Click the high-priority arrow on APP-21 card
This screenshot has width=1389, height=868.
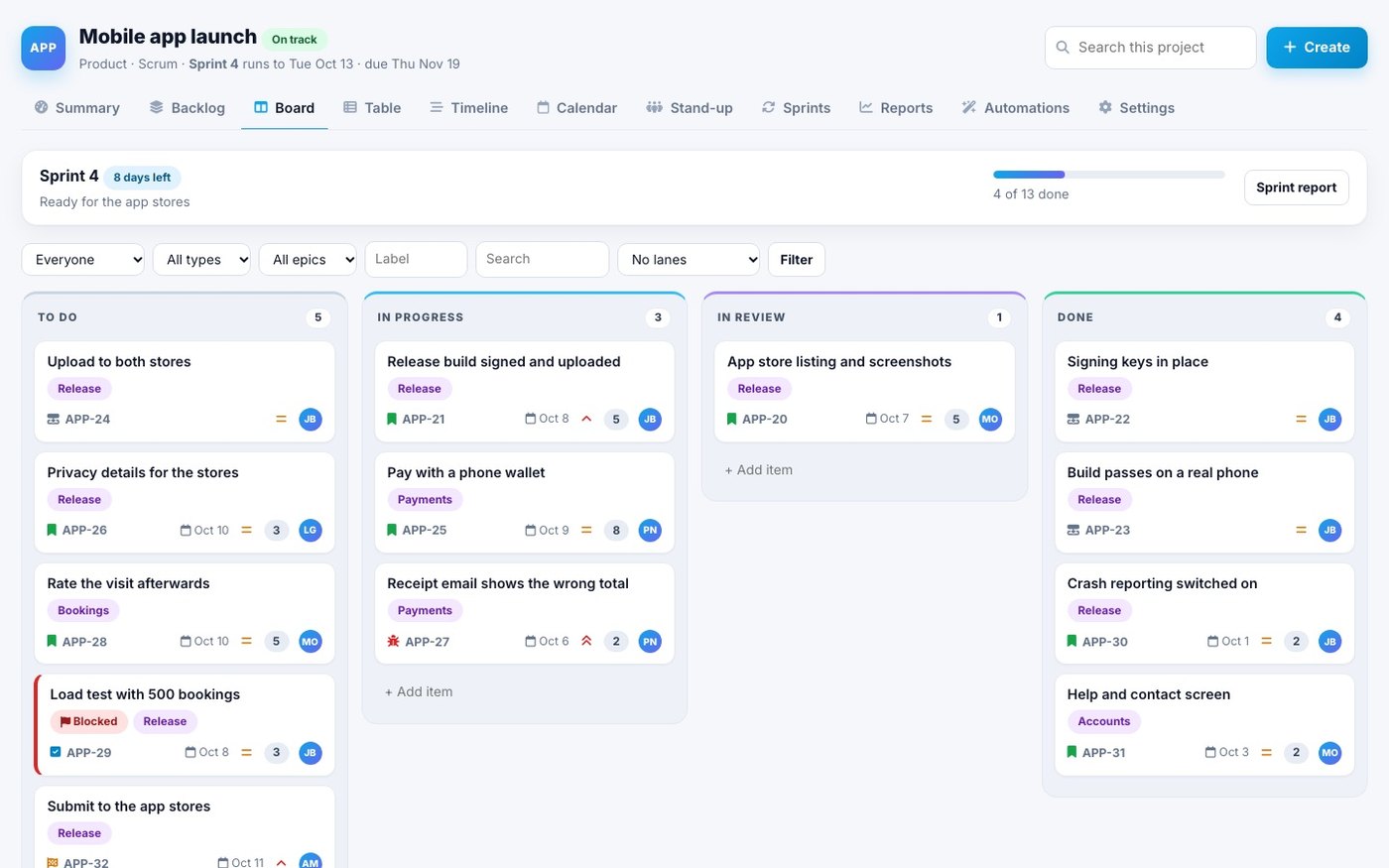point(586,419)
